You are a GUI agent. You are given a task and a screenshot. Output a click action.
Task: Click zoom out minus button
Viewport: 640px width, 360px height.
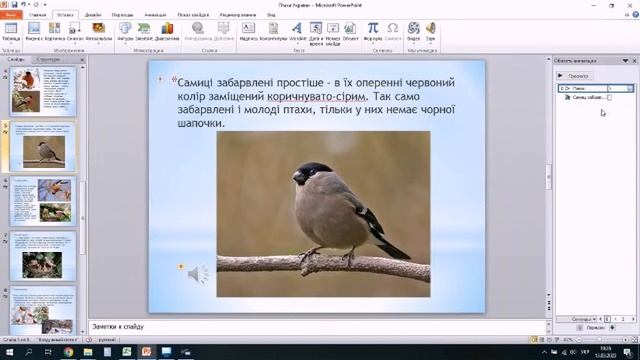pyautogui.click(x=579, y=340)
